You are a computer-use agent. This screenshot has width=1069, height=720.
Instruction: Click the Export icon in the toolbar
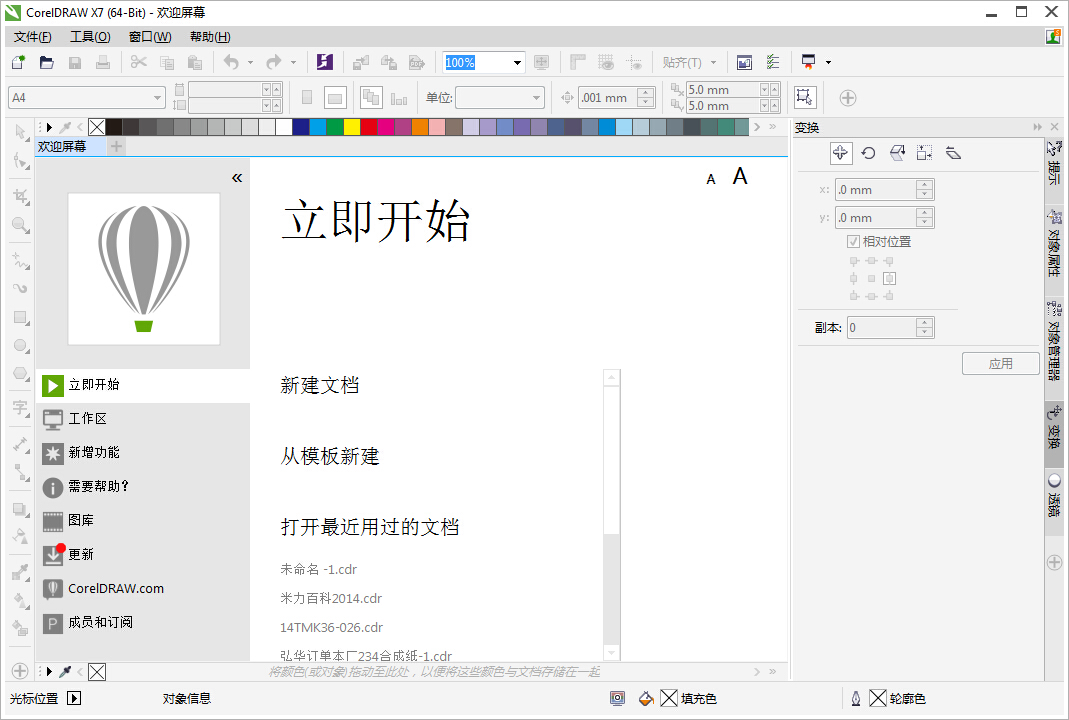tap(389, 62)
